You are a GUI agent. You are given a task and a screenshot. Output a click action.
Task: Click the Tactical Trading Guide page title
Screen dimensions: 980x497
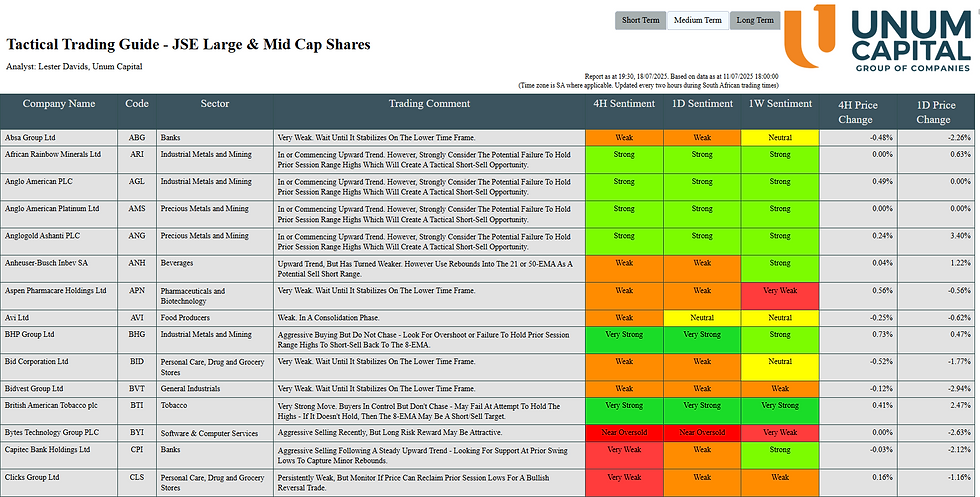pyautogui.click(x=188, y=44)
